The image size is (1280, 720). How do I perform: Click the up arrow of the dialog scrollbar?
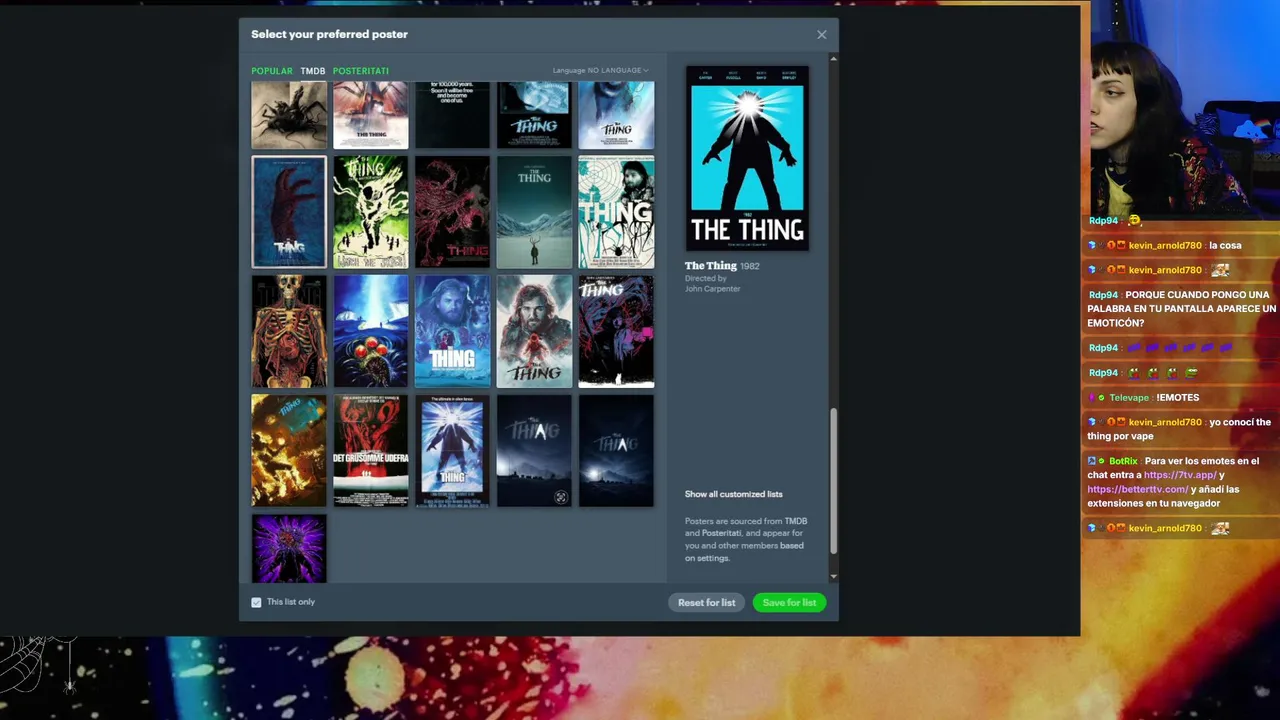click(834, 59)
